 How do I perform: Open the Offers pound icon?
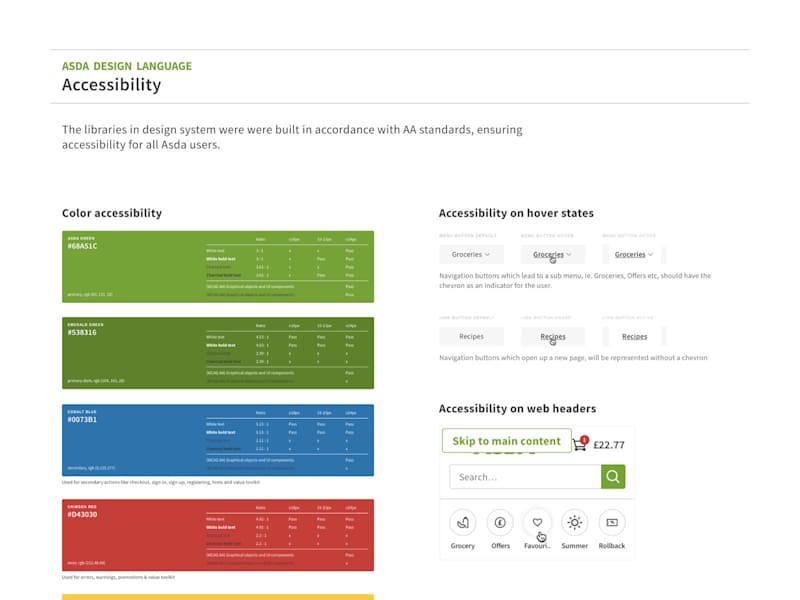pos(500,522)
